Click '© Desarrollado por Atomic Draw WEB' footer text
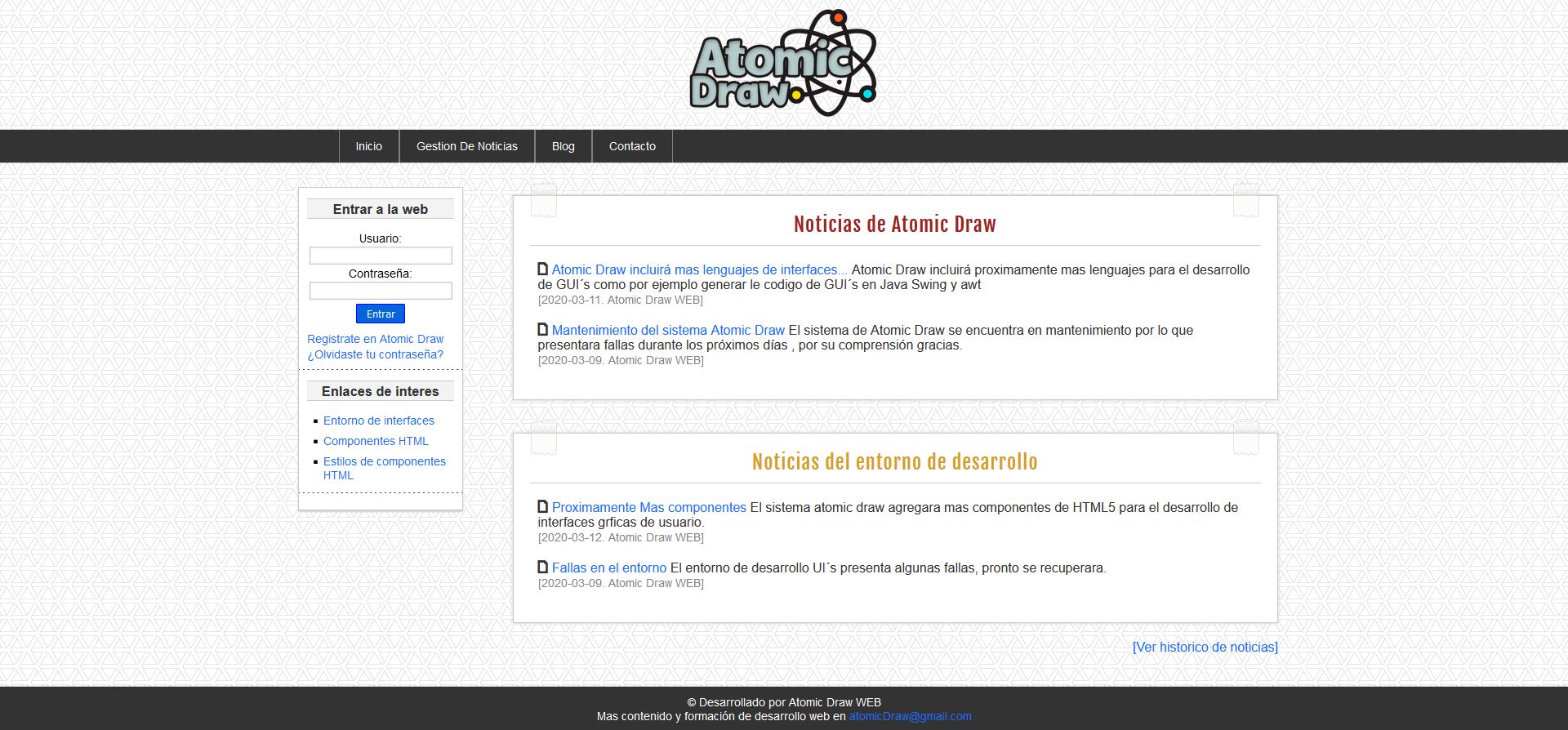1568x730 pixels. click(x=784, y=702)
